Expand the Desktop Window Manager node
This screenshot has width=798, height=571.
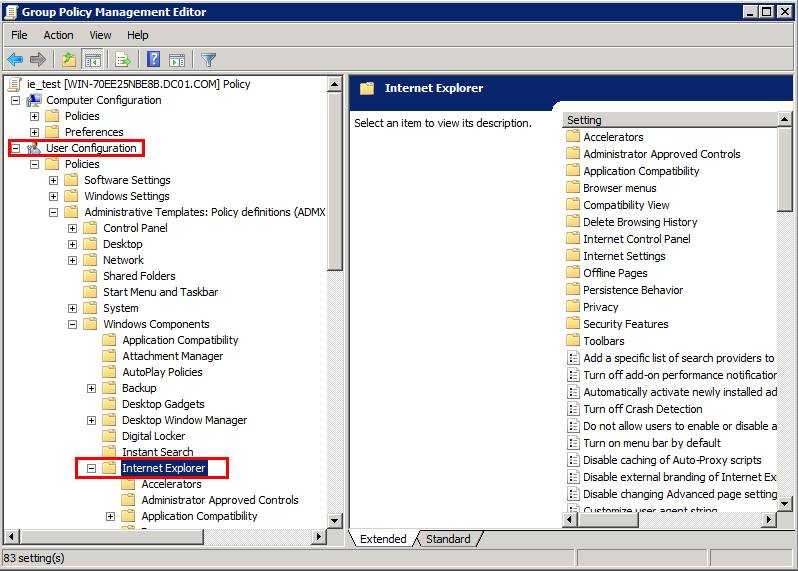[92, 420]
